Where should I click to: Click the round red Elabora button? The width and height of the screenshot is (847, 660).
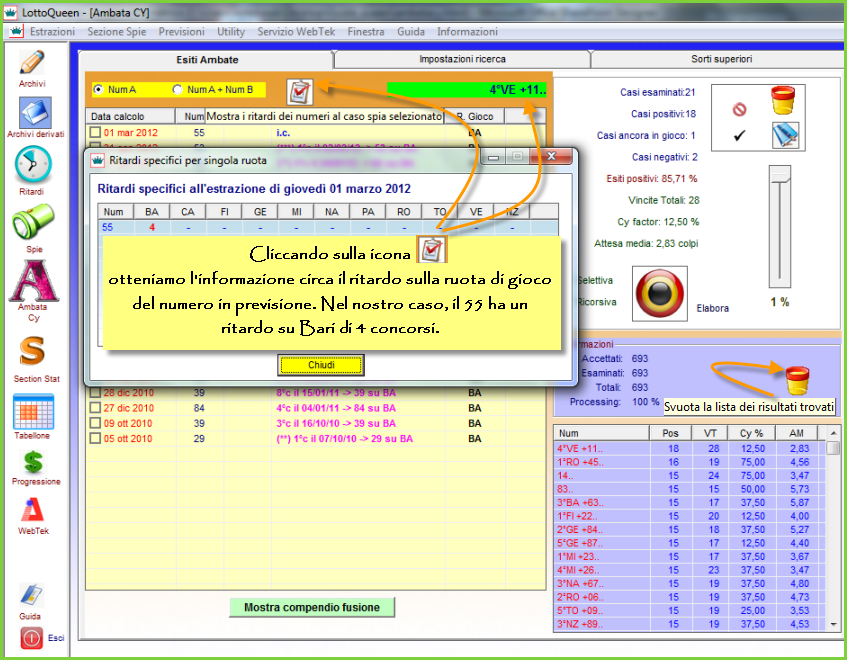click(x=660, y=293)
